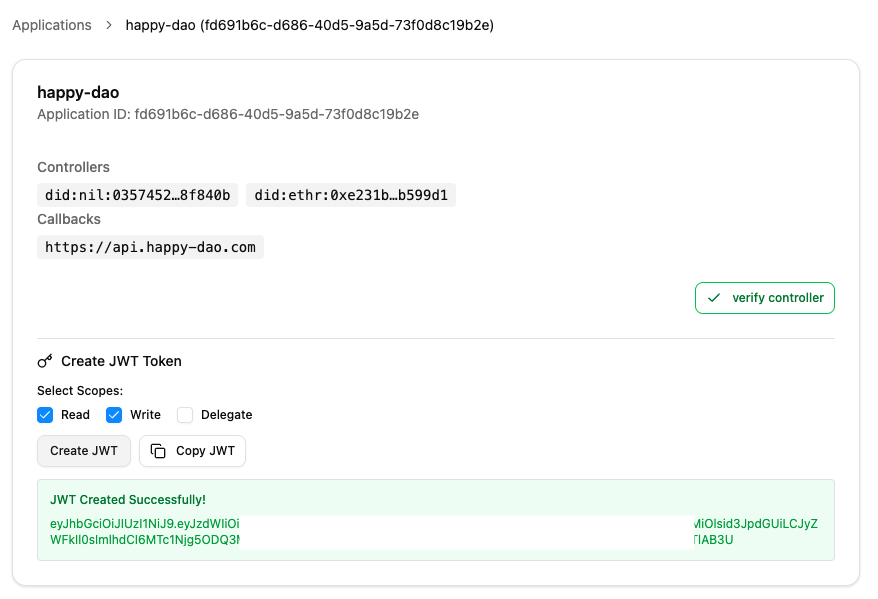
Task: Select the did:nil controller chip
Action: tap(138, 195)
